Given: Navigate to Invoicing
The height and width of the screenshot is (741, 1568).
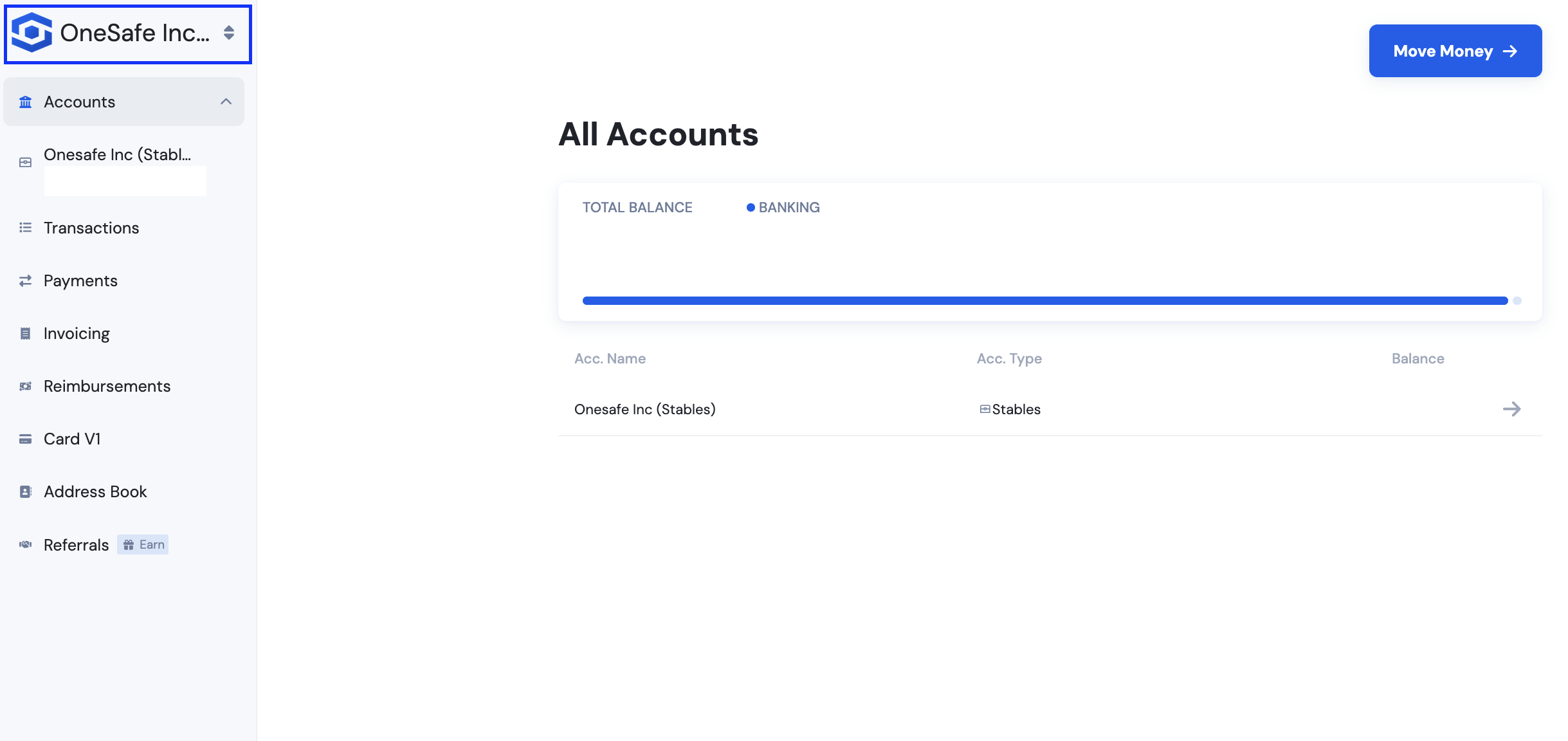Looking at the screenshot, I should [77, 334].
